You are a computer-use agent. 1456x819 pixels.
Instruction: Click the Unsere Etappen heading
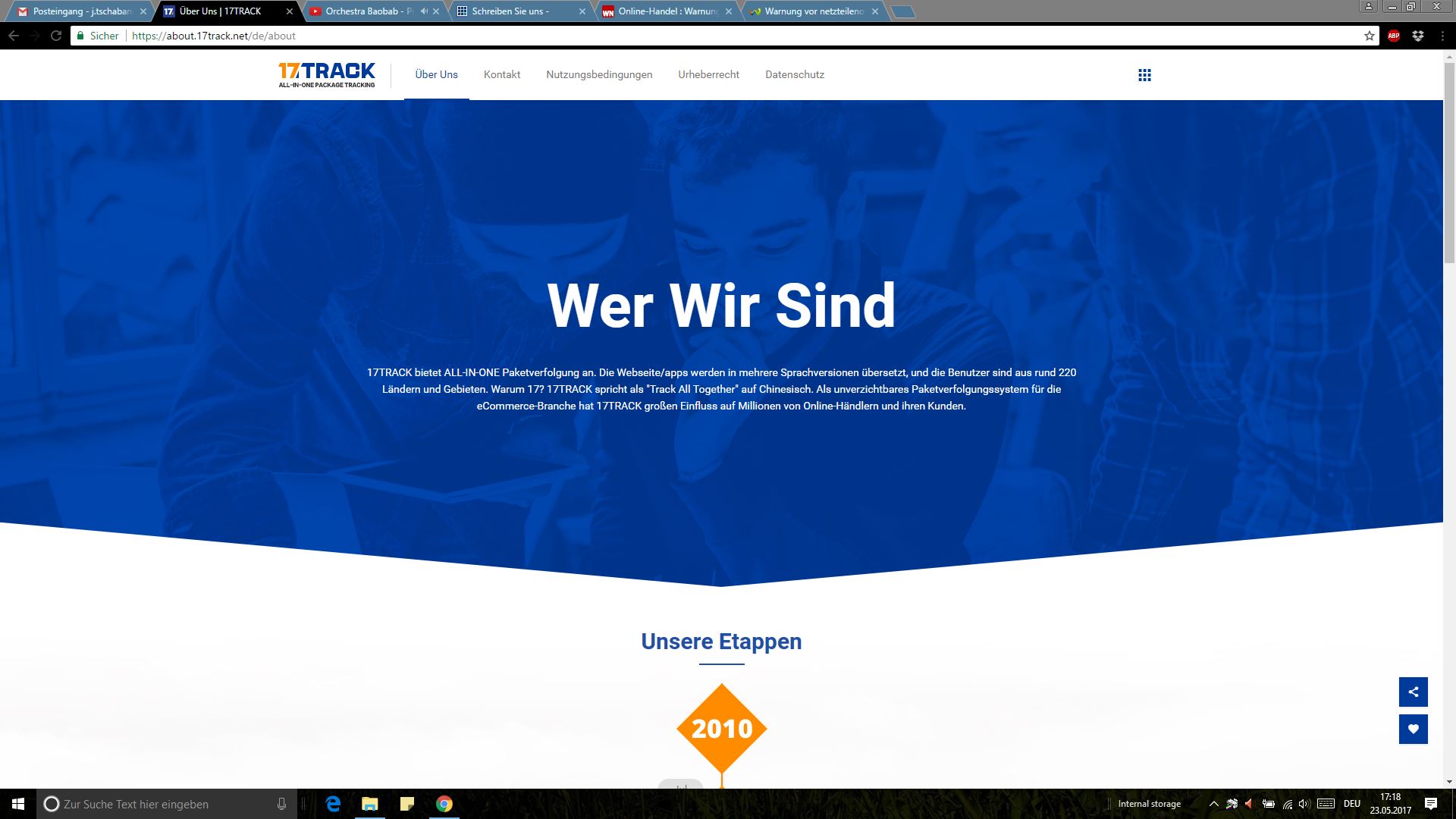click(x=721, y=642)
